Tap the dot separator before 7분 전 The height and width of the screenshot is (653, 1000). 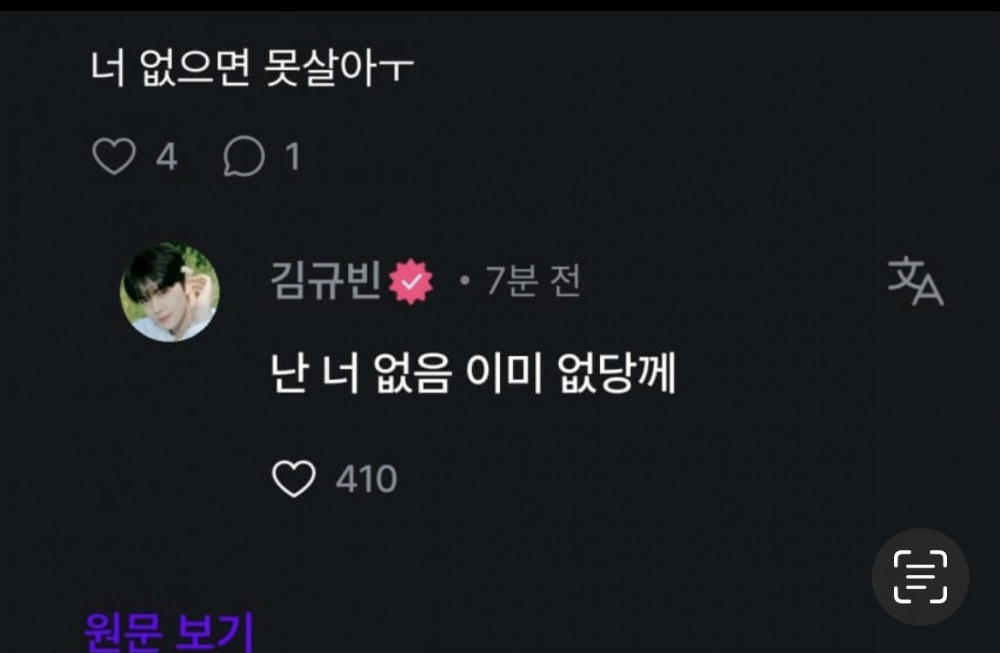coord(464,281)
